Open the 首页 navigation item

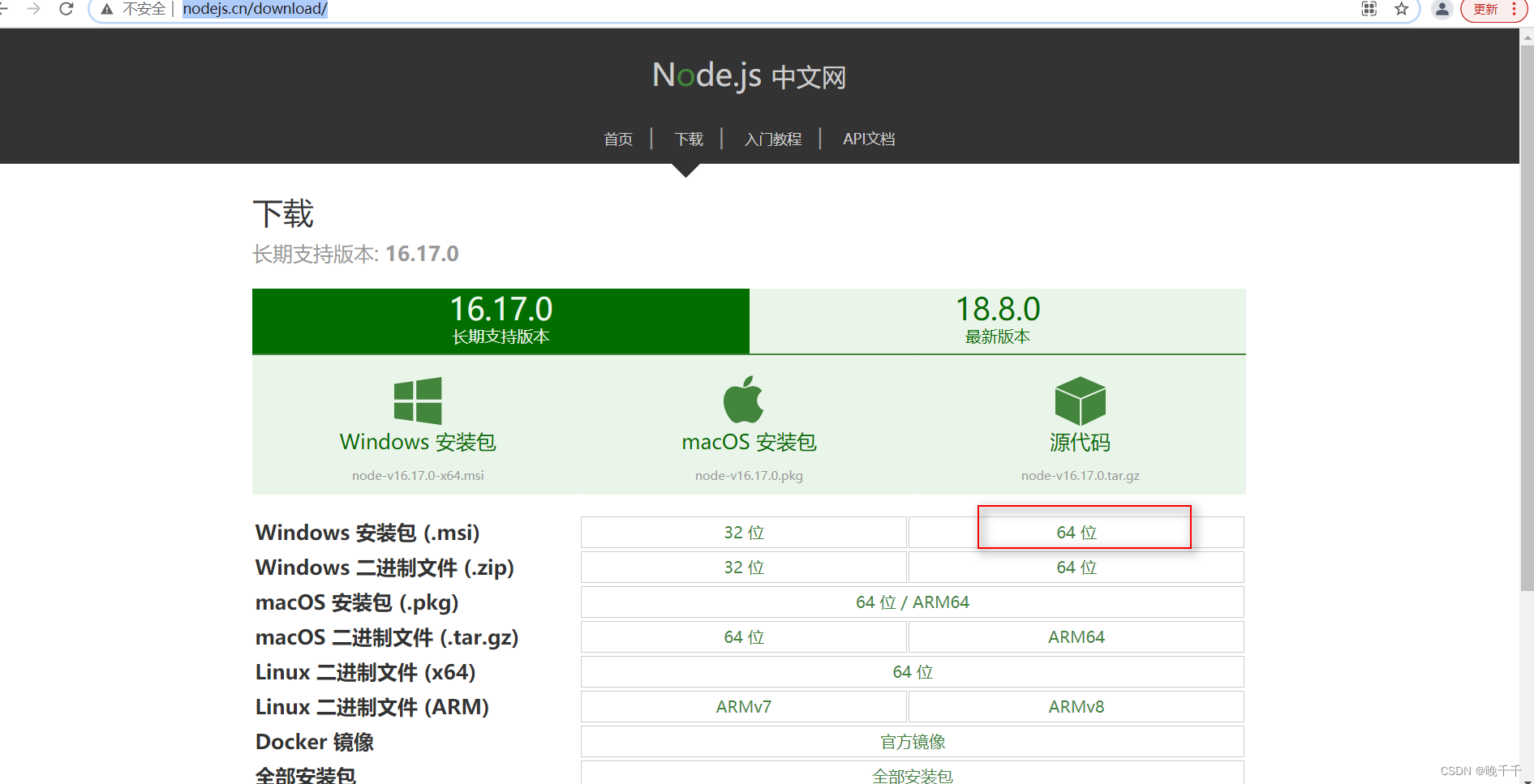point(618,139)
